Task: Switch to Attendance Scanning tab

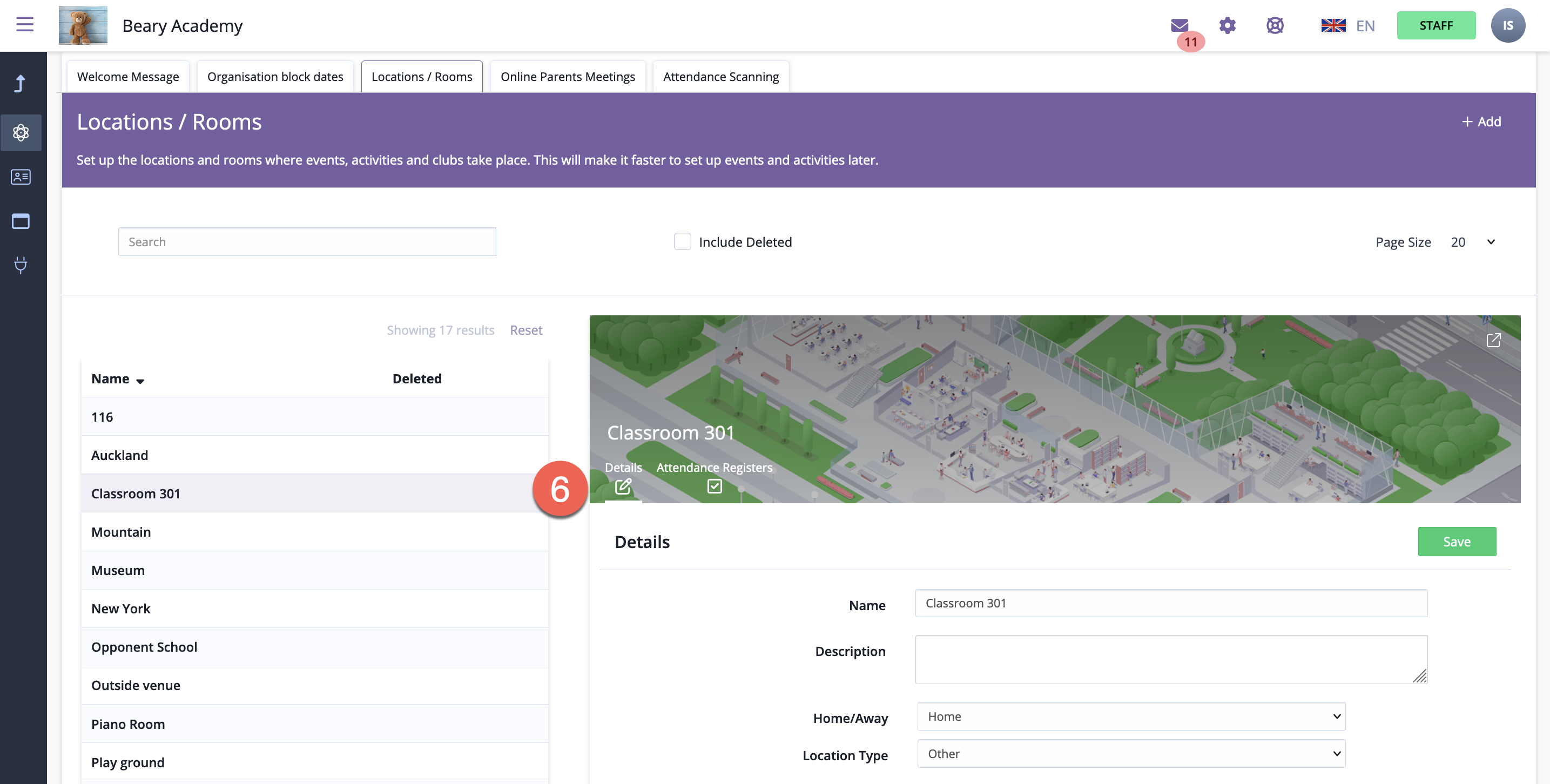Action: coord(720,77)
